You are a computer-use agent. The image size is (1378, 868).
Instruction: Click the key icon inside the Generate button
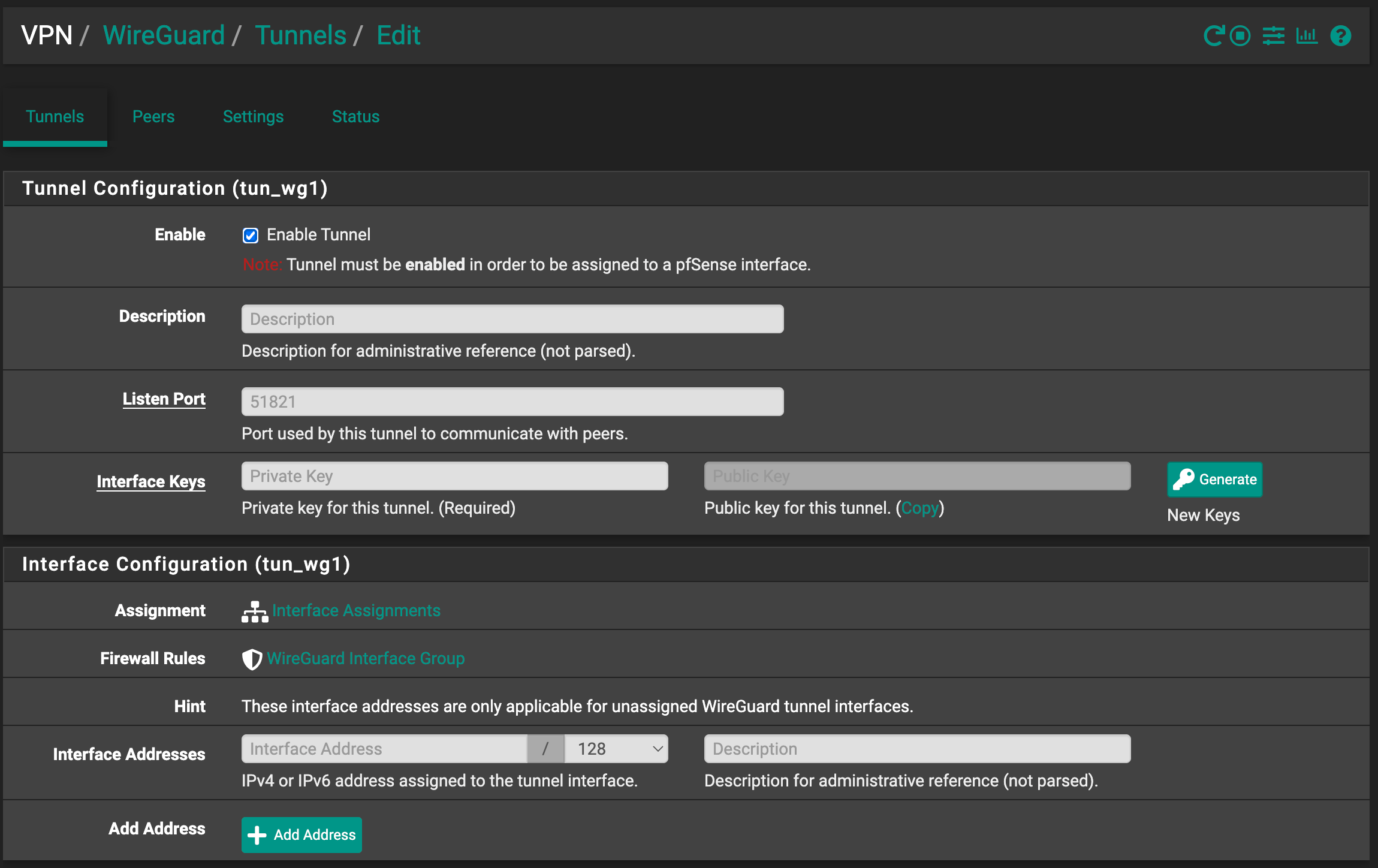tap(1183, 479)
